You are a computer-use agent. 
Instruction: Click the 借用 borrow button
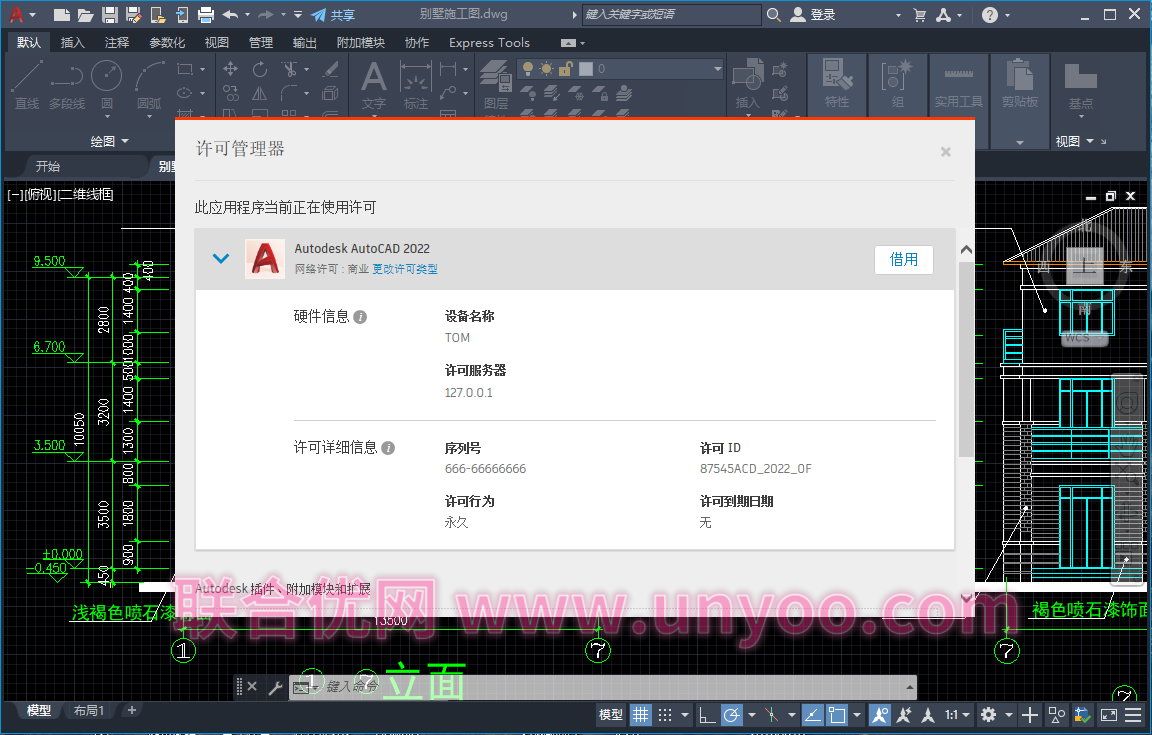point(904,259)
